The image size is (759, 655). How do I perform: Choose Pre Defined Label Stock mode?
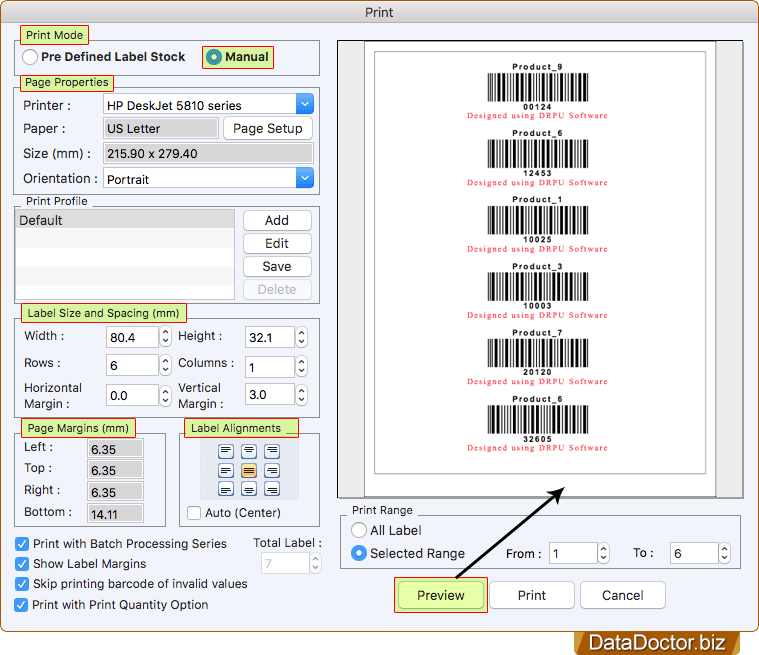[x=30, y=57]
